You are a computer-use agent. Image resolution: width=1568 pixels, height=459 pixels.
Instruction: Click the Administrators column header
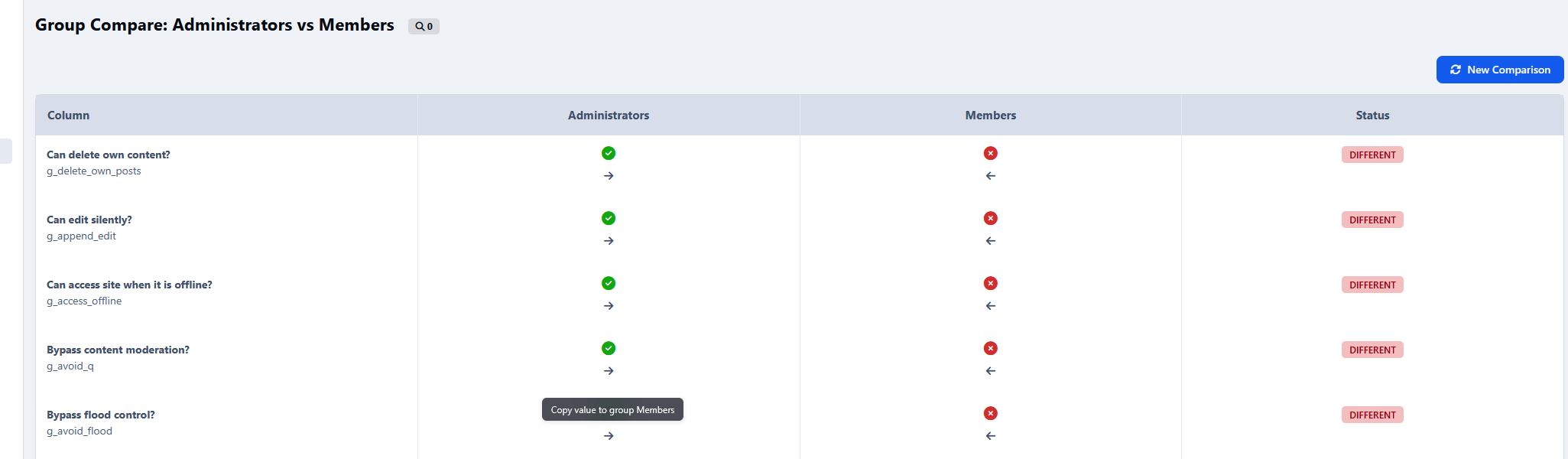[x=609, y=116]
